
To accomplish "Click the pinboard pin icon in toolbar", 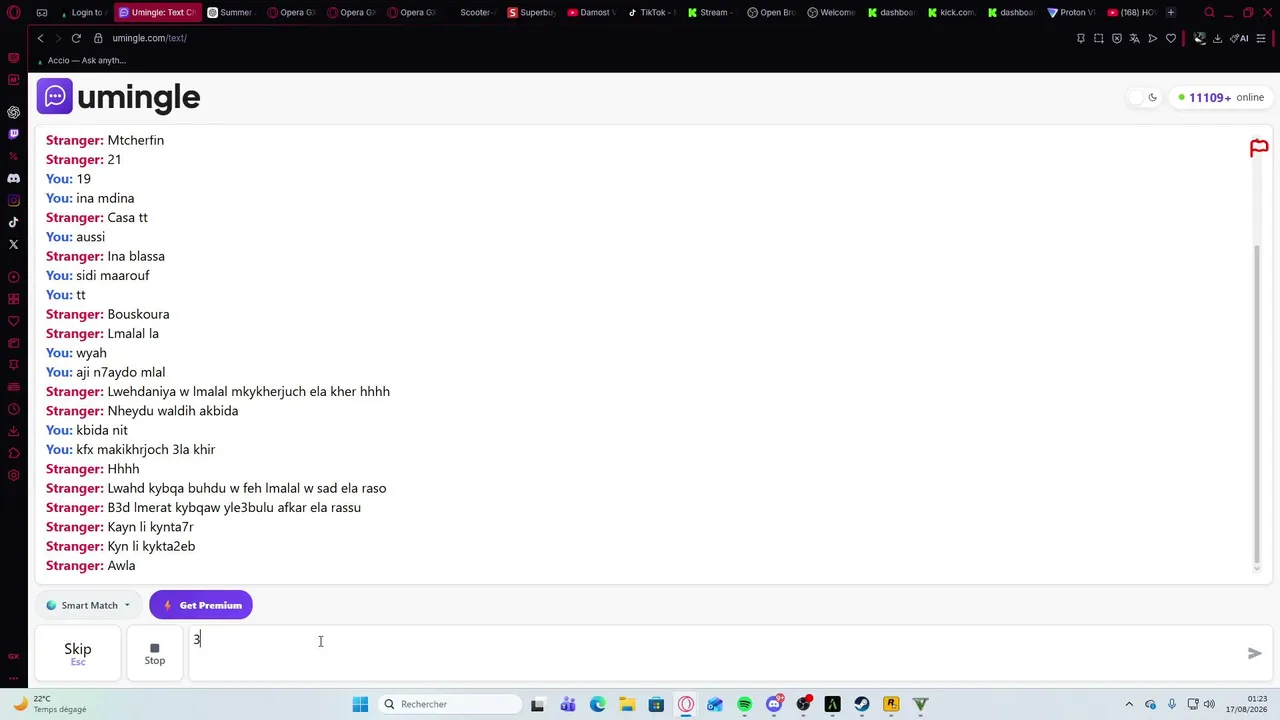I will pyautogui.click(x=1081, y=38).
